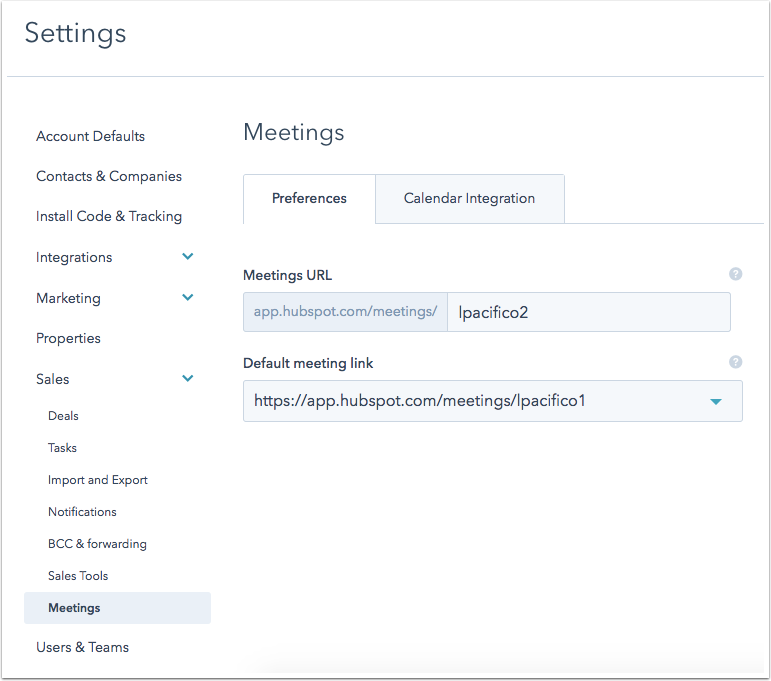The image size is (771, 681).
Task: Go to Users & Teams settings
Action: tap(83, 647)
